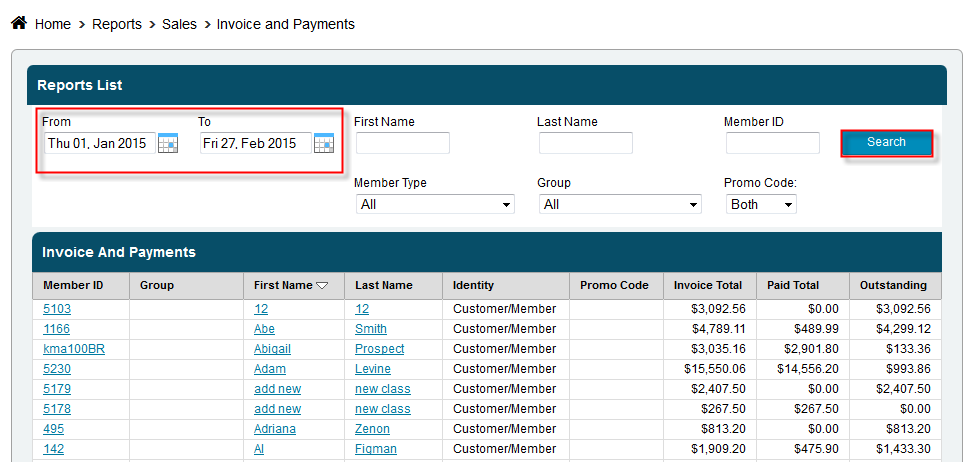Sort by Invoice Total column header
This screenshot has width=967, height=462.
click(708, 286)
